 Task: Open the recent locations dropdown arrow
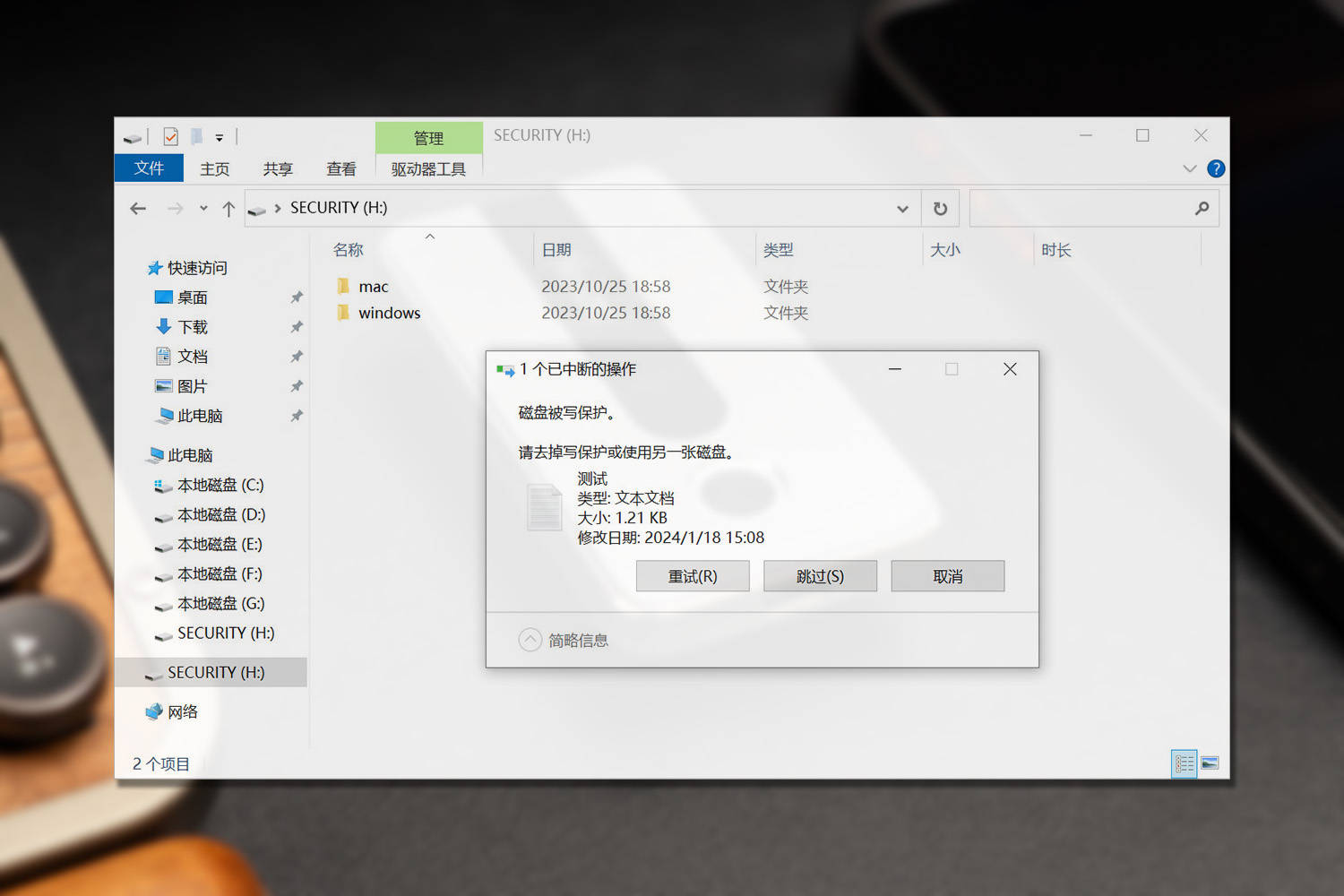pos(203,209)
